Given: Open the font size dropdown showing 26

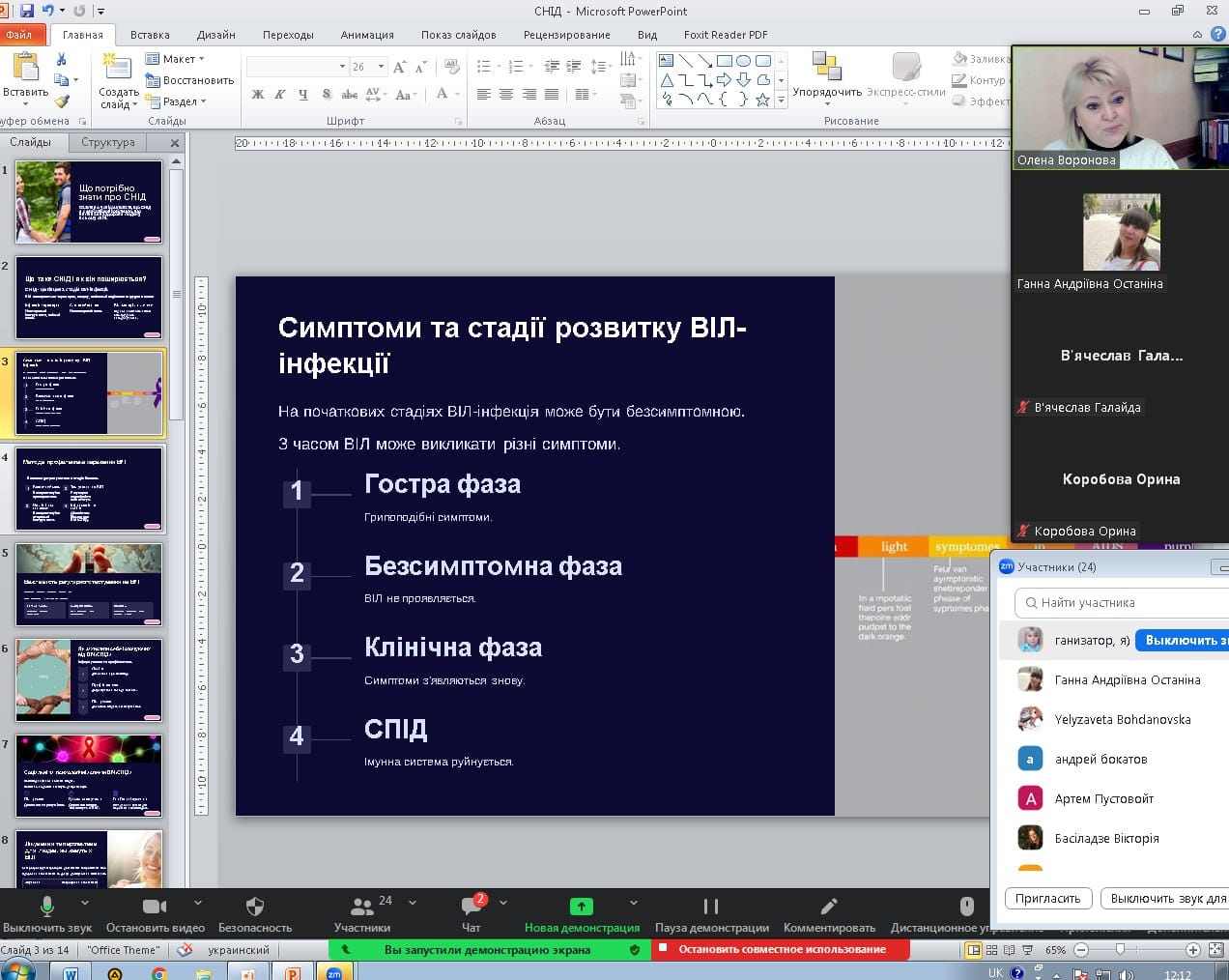Looking at the screenshot, I should [381, 67].
